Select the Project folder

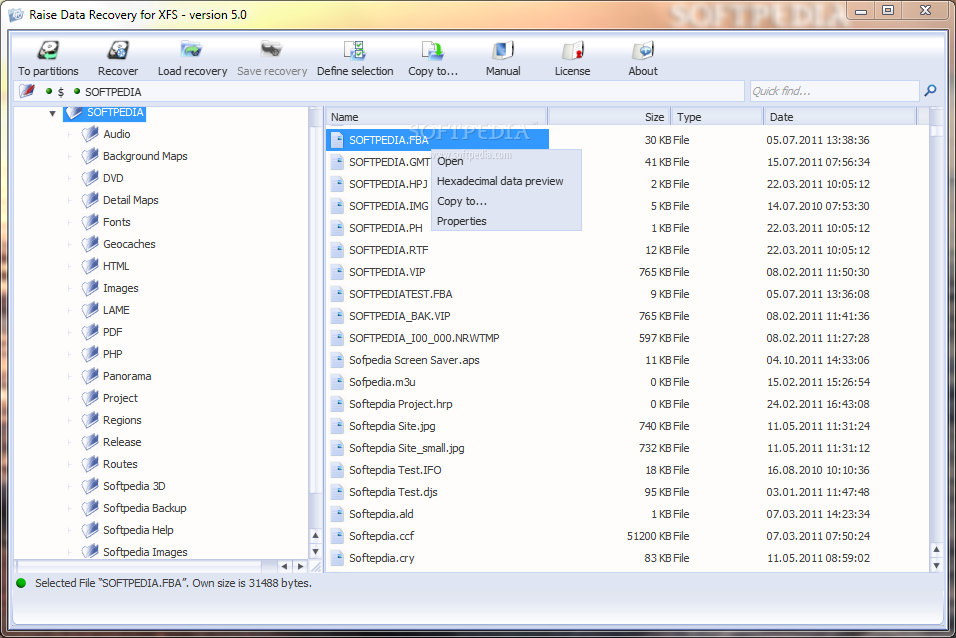coord(120,398)
